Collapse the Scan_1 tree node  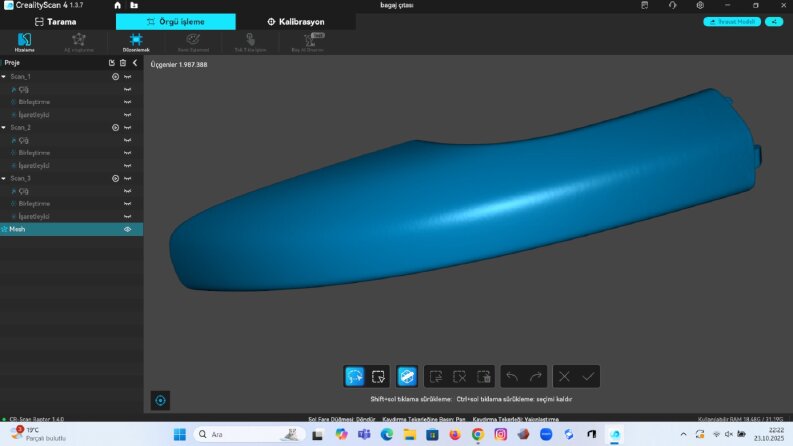(x=4, y=77)
